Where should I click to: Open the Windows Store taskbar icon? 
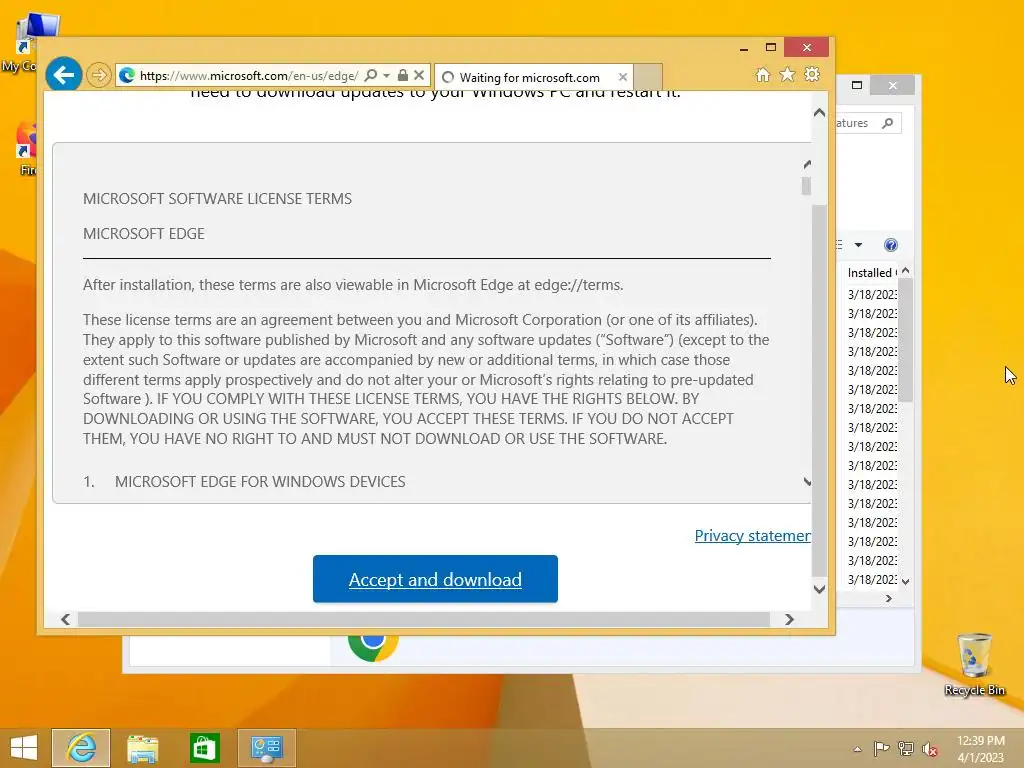coord(204,748)
